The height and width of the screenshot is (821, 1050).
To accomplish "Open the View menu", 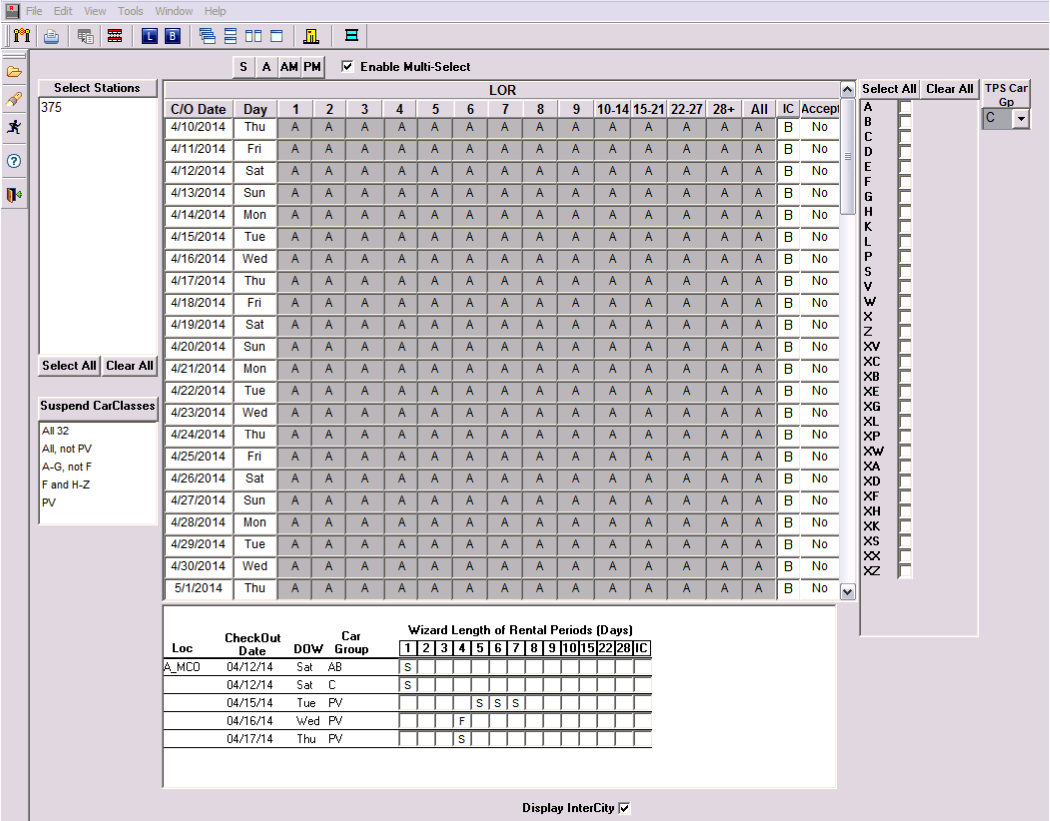I will [95, 11].
